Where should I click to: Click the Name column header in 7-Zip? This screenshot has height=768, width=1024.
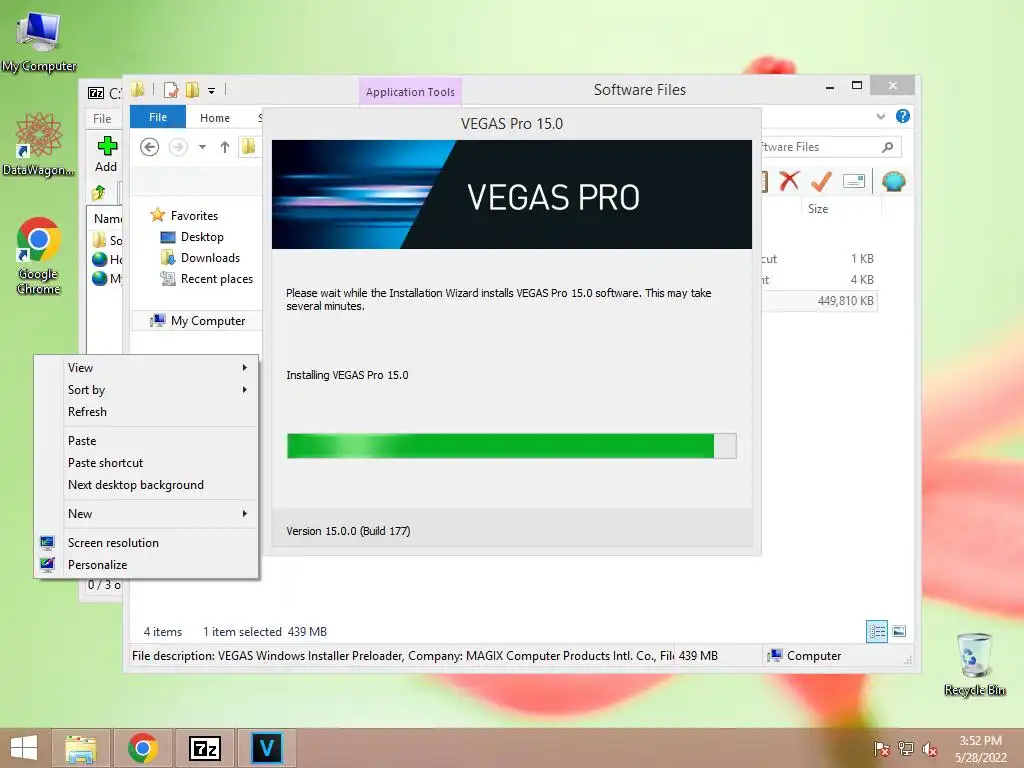click(106, 219)
